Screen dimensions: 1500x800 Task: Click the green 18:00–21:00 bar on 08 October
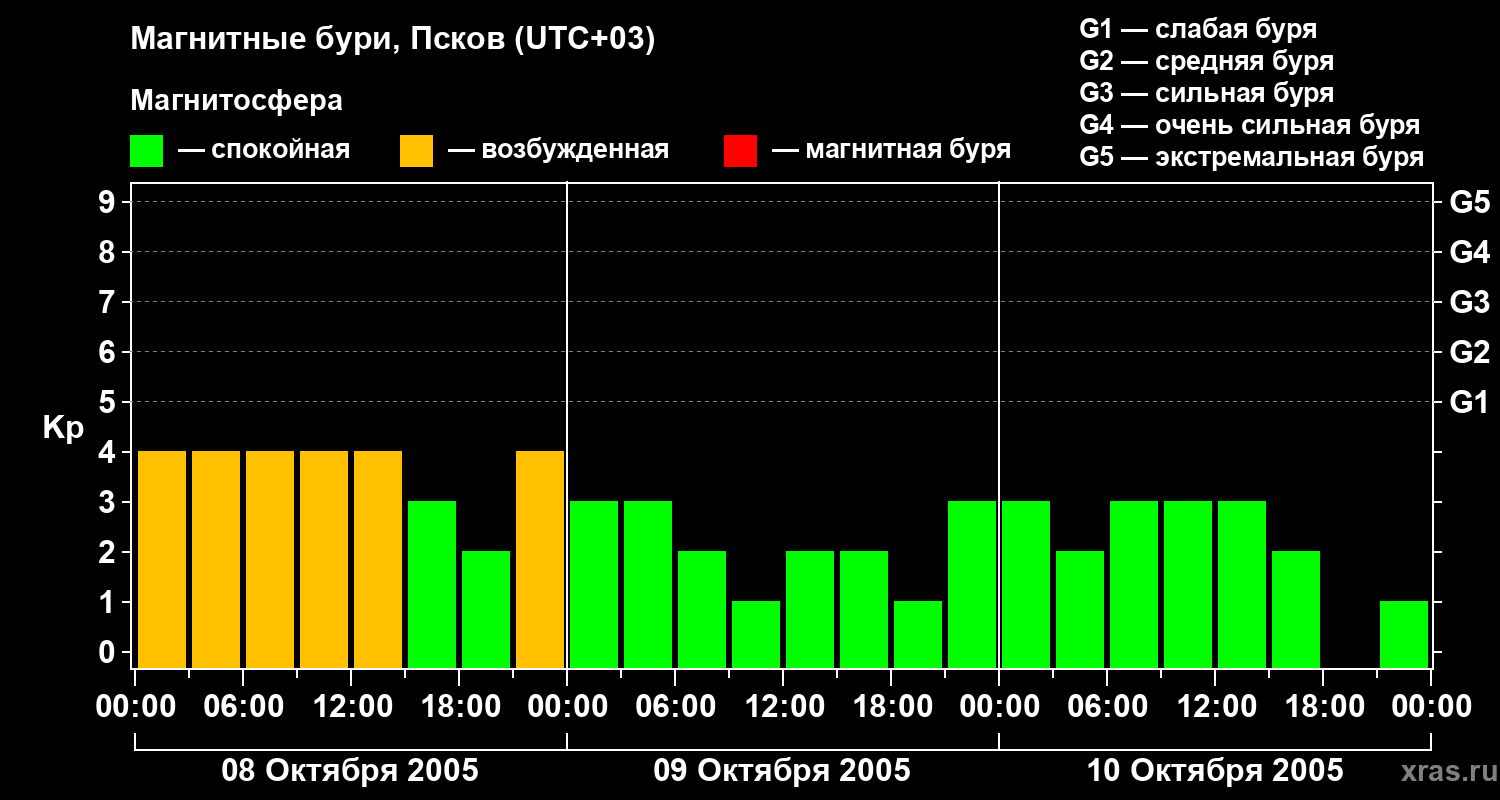(x=486, y=609)
